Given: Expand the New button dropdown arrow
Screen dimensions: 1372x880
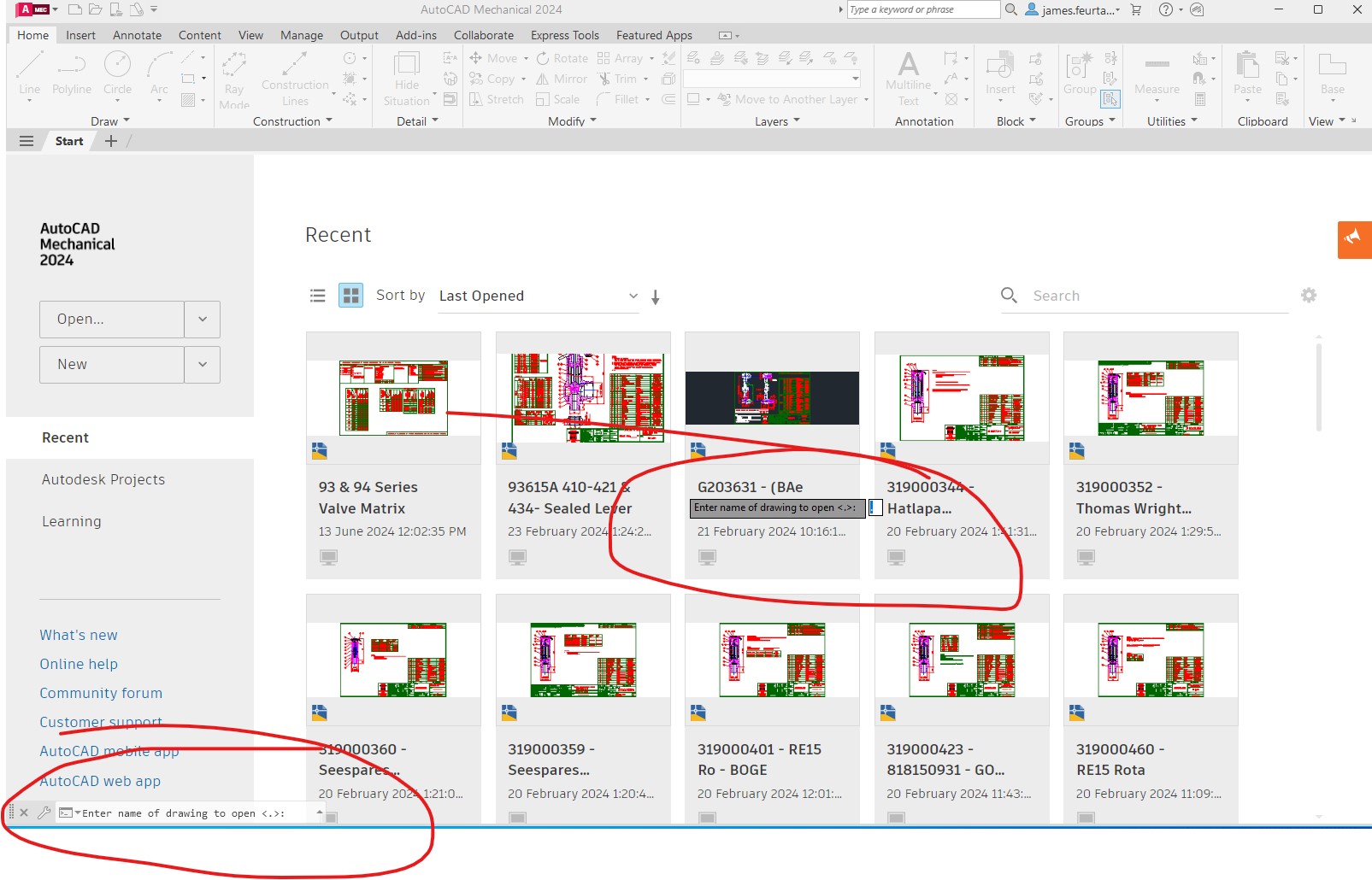Looking at the screenshot, I should tap(203, 364).
